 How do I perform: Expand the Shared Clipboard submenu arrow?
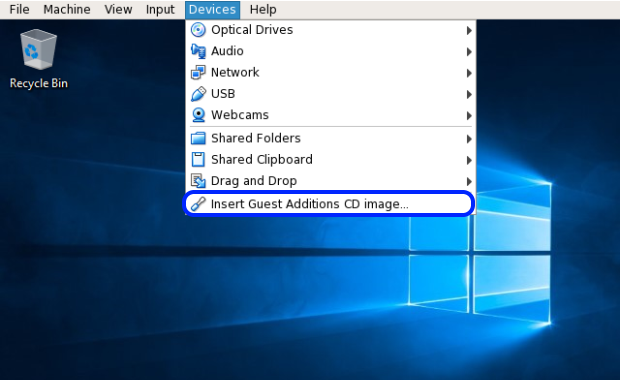click(x=469, y=160)
